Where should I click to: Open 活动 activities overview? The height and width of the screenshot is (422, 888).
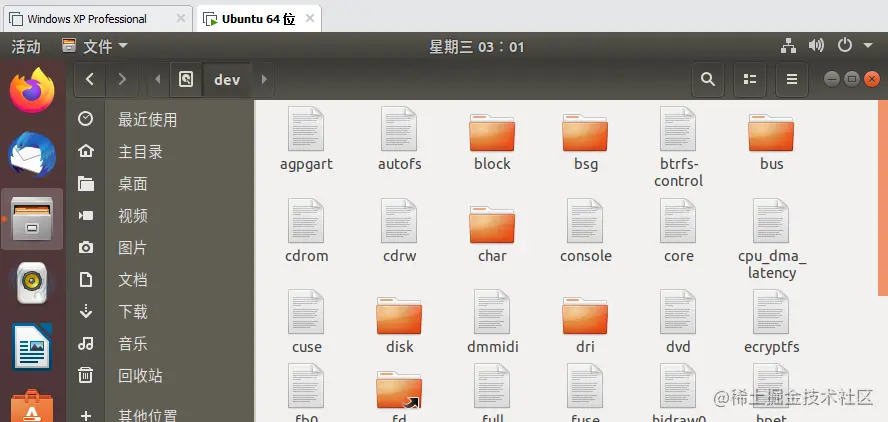pyautogui.click(x=26, y=46)
